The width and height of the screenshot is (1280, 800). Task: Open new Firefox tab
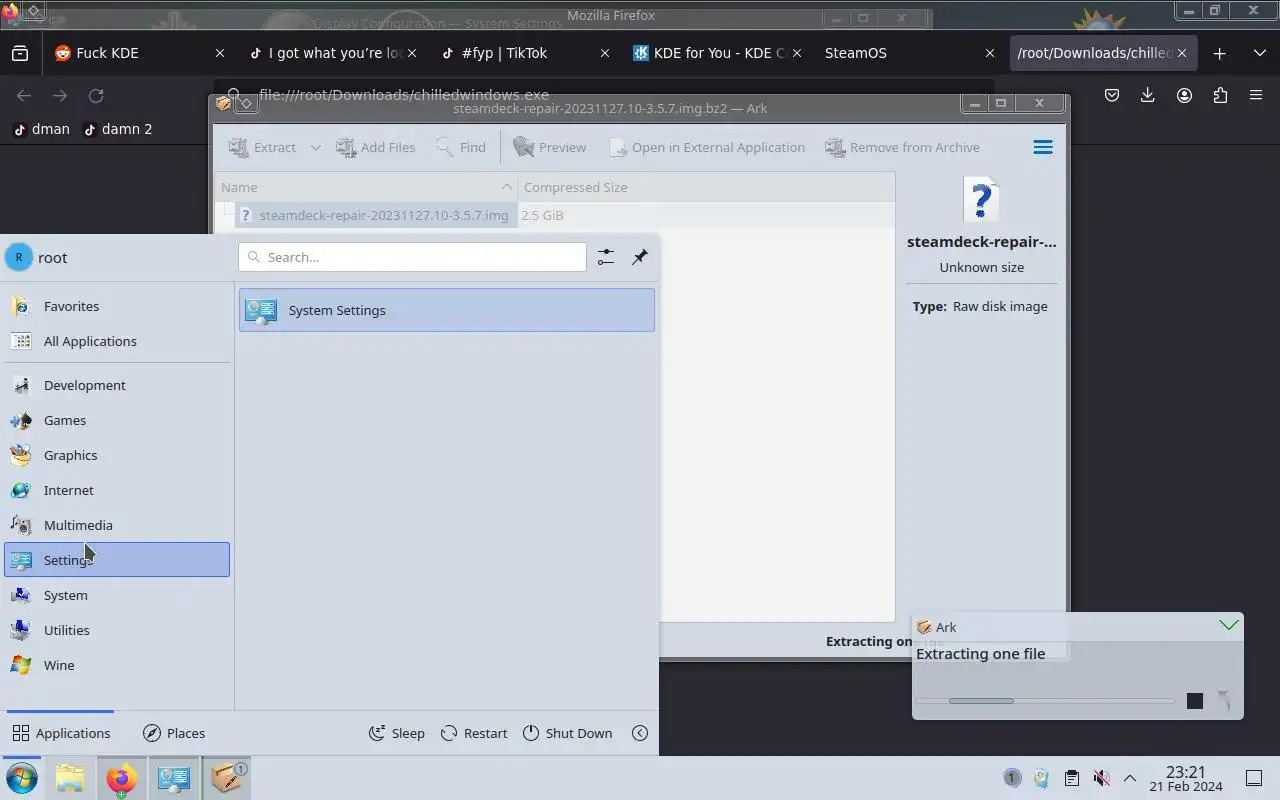[x=1219, y=53]
